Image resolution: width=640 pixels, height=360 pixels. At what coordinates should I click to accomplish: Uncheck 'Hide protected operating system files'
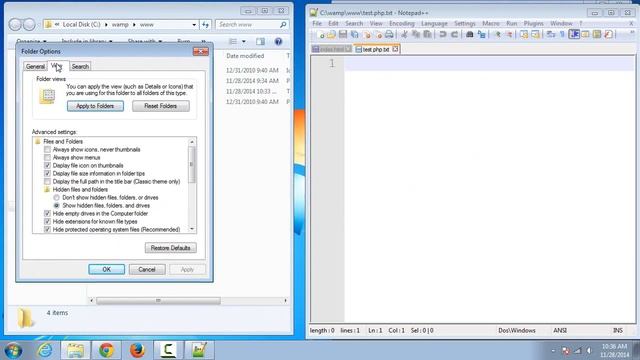(47, 229)
